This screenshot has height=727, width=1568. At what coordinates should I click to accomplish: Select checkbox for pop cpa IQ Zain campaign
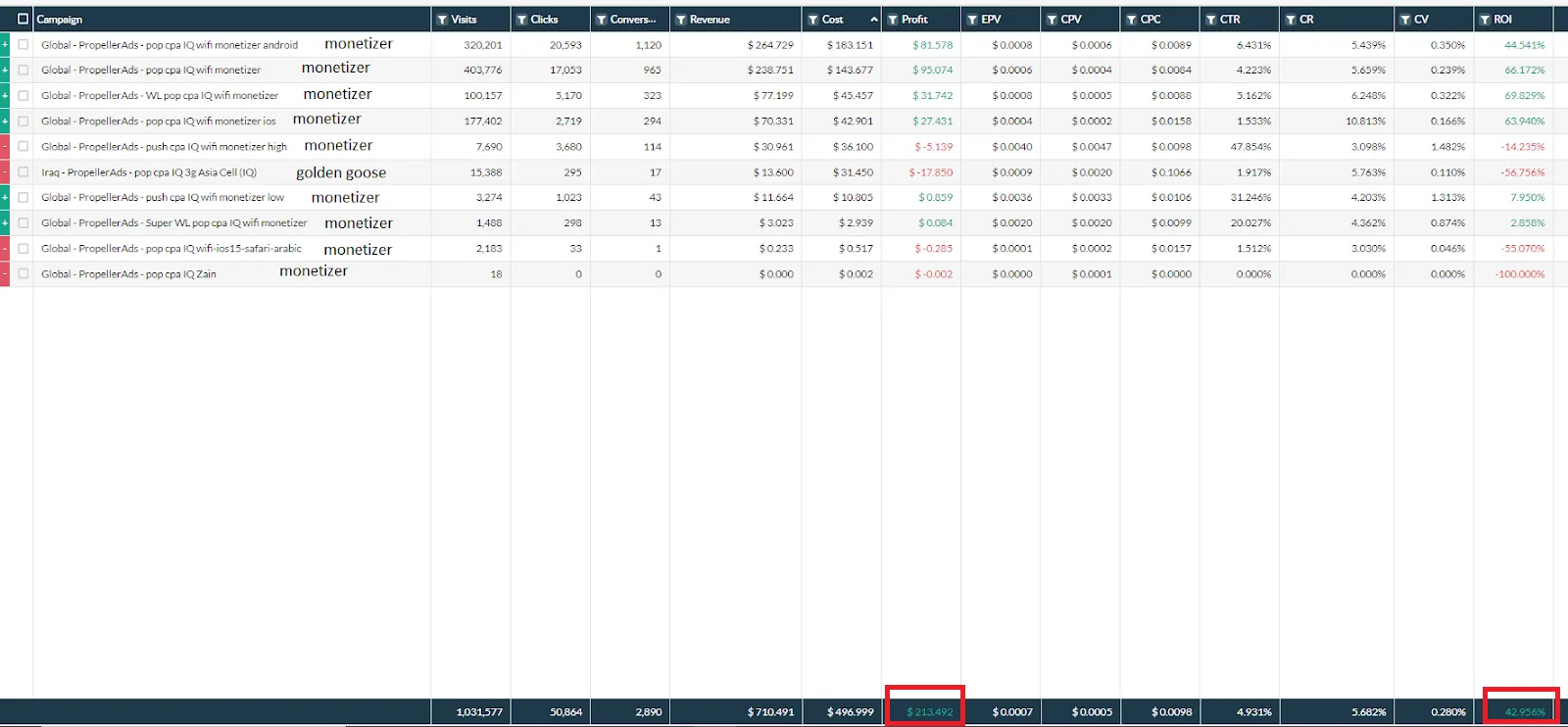click(24, 274)
